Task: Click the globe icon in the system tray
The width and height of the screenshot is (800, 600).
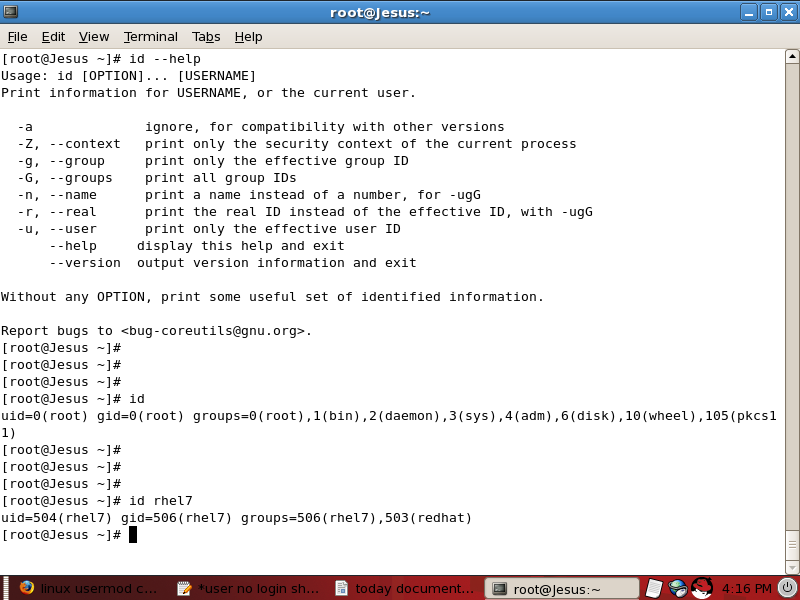Action: 677,588
